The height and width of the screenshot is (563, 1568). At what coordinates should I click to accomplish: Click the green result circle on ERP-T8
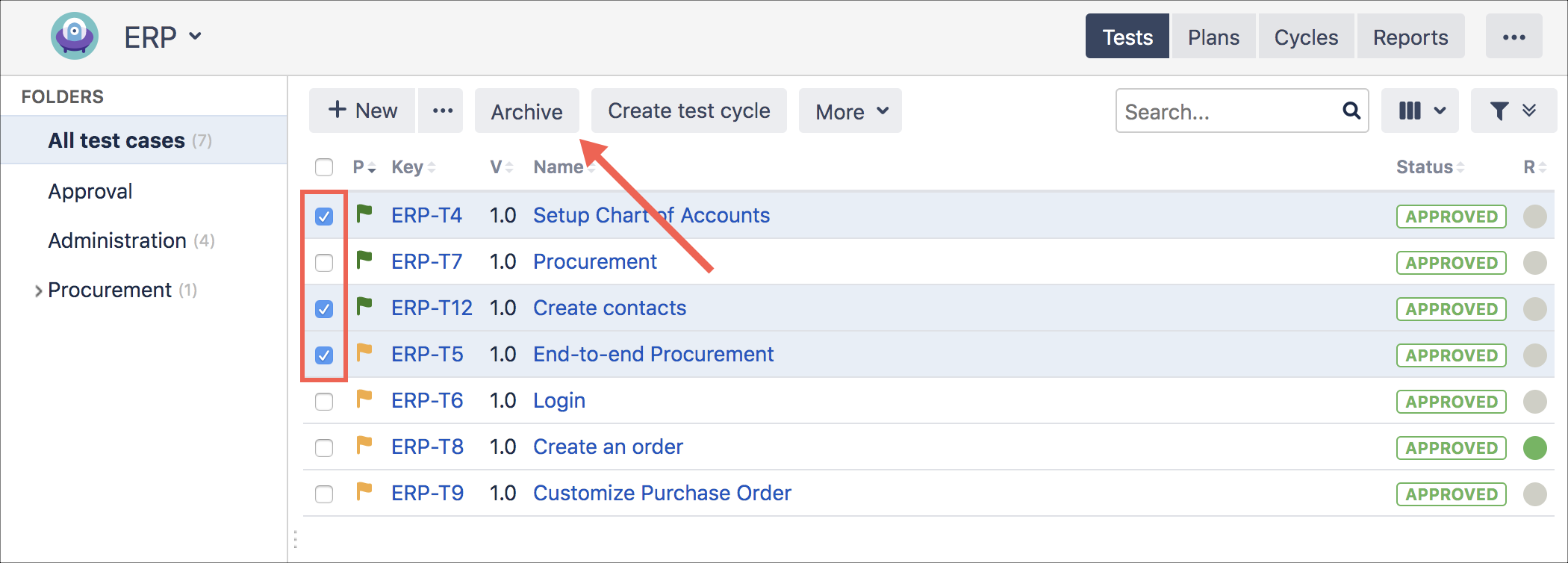click(x=1534, y=448)
